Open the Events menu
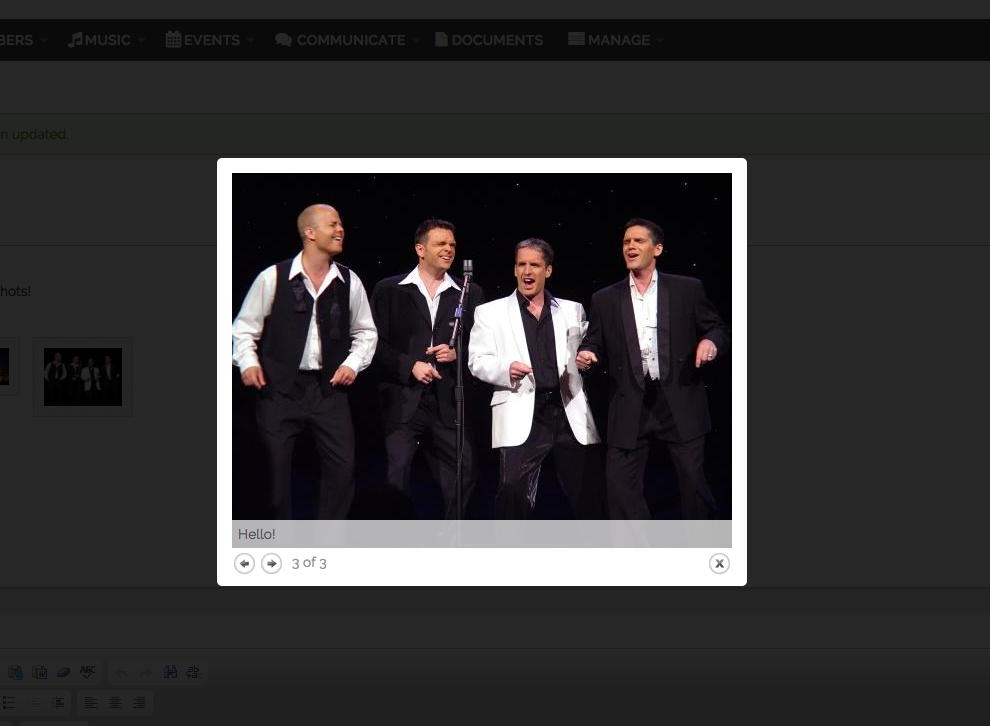Image resolution: width=990 pixels, height=726 pixels. click(203, 40)
